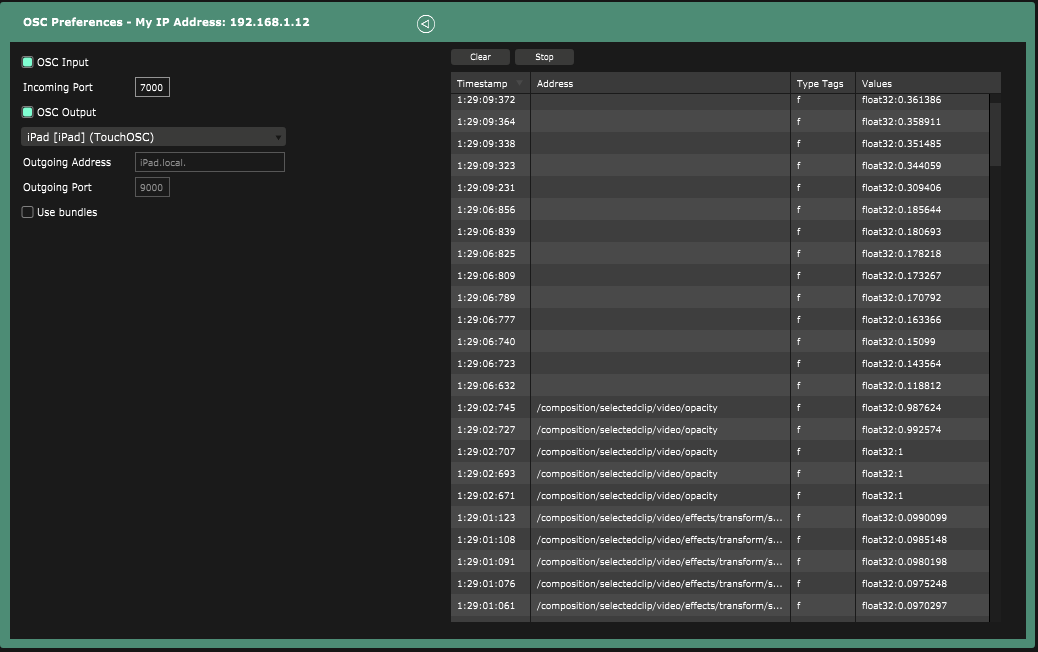This screenshot has height=652, width=1038.
Task: Click the circled back arrow icon in header
Action: tap(425, 24)
